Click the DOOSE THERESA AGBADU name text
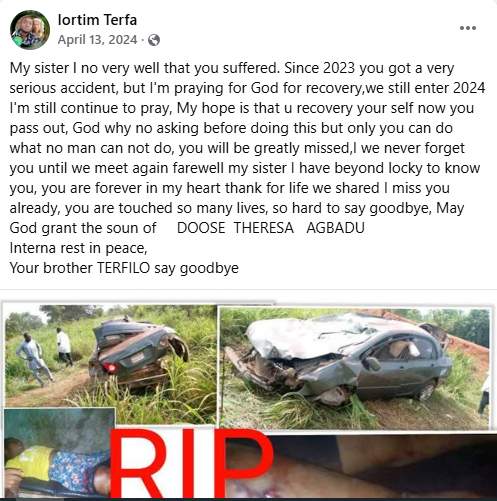497x501 pixels. pyautogui.click(x=271, y=228)
